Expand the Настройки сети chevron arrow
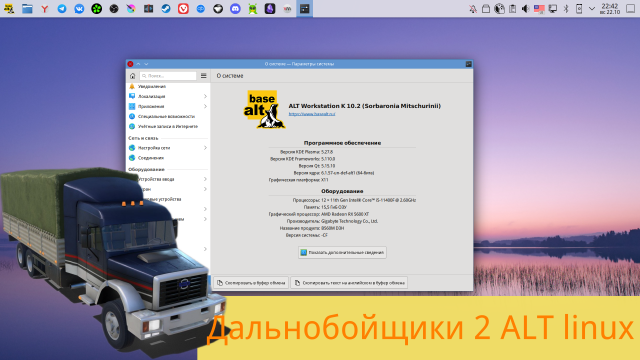Screen dimensions: 640x360 [205, 148]
